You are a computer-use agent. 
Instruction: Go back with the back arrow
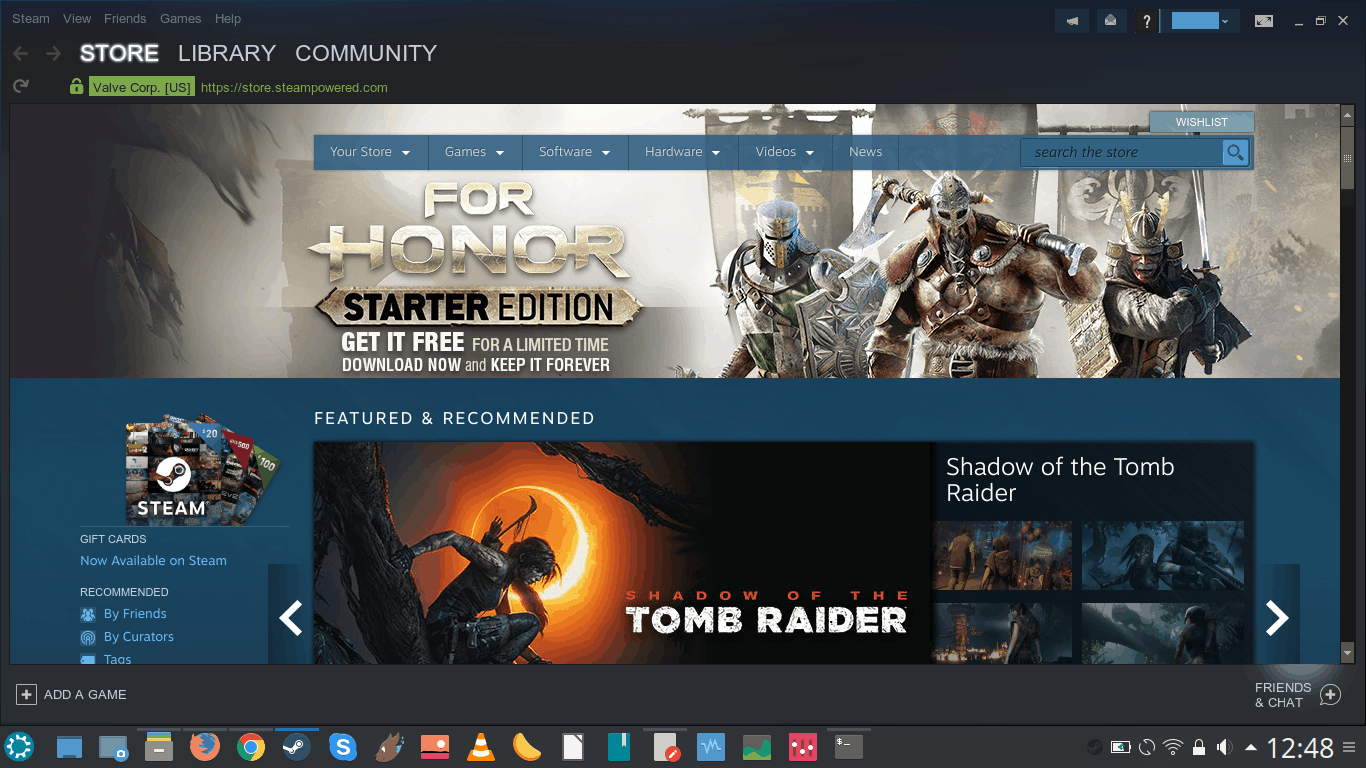[x=21, y=53]
